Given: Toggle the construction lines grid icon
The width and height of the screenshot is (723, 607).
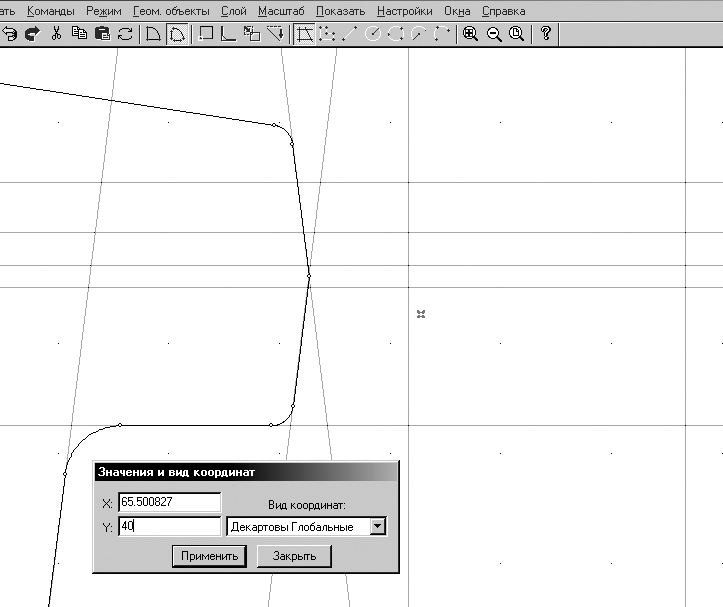Looking at the screenshot, I should pos(304,34).
